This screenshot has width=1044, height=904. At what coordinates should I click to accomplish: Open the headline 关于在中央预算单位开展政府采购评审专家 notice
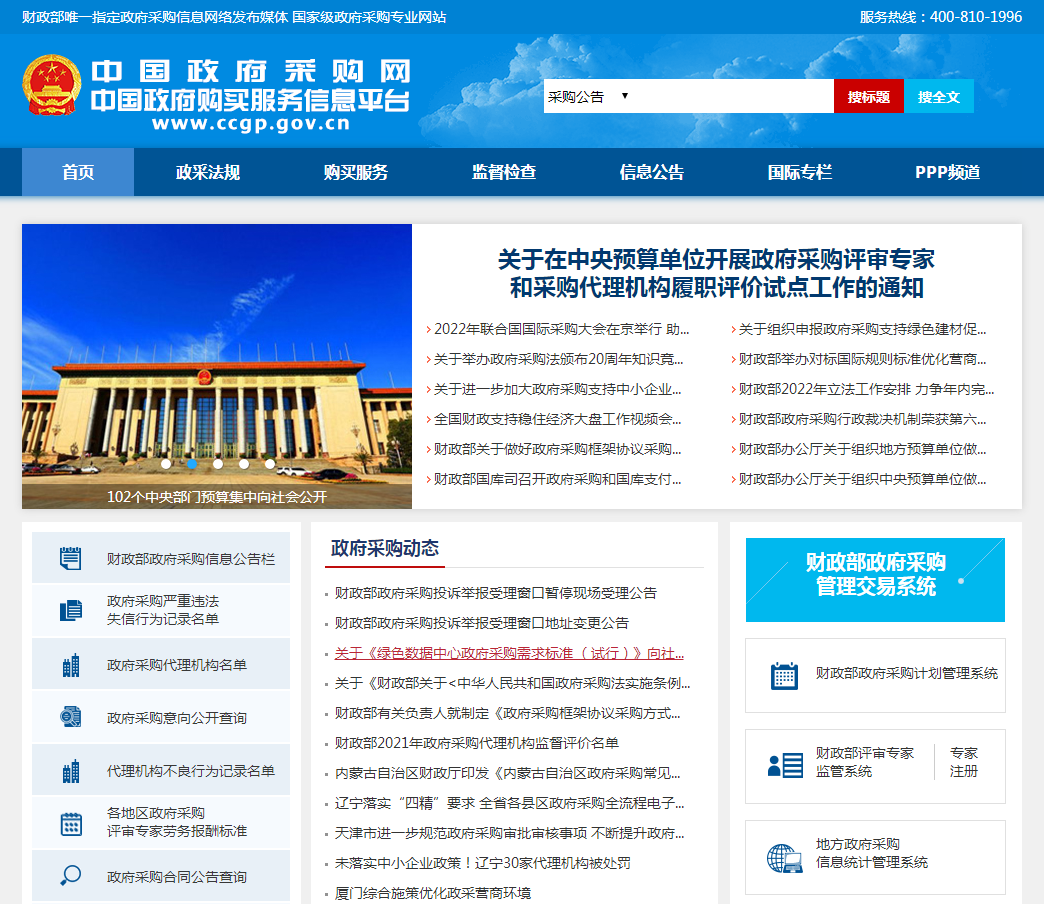pos(716,273)
